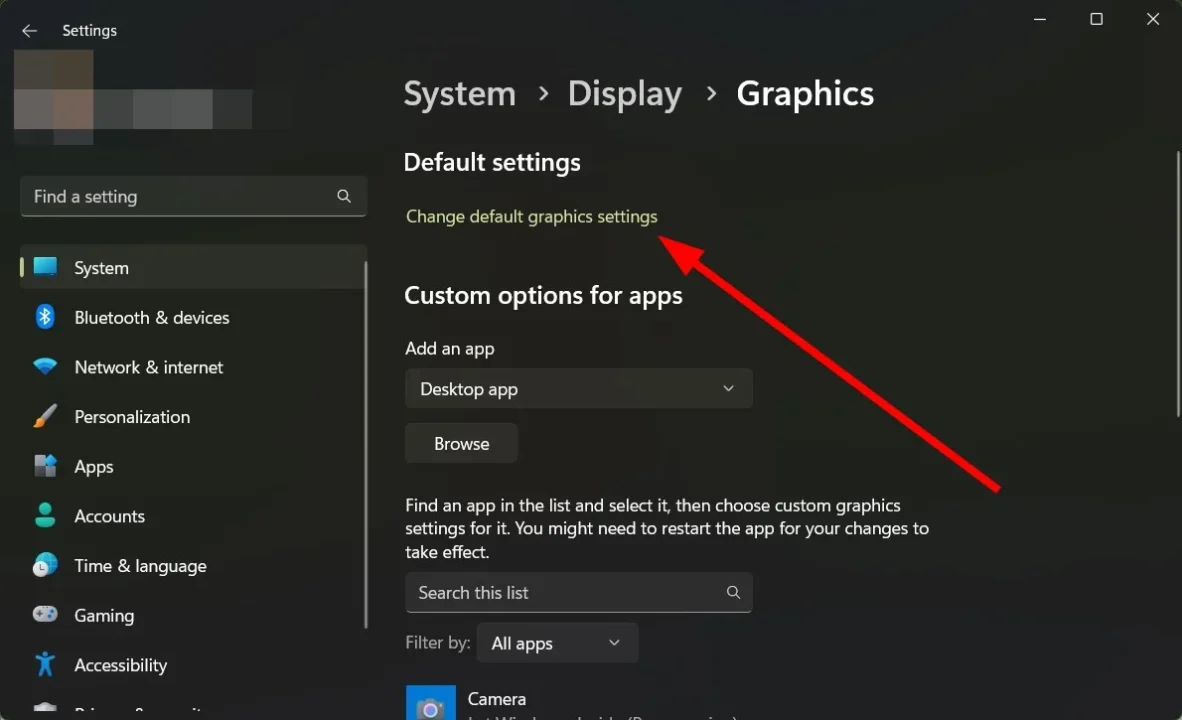Select System in the sidebar
The height and width of the screenshot is (720, 1182).
100,267
